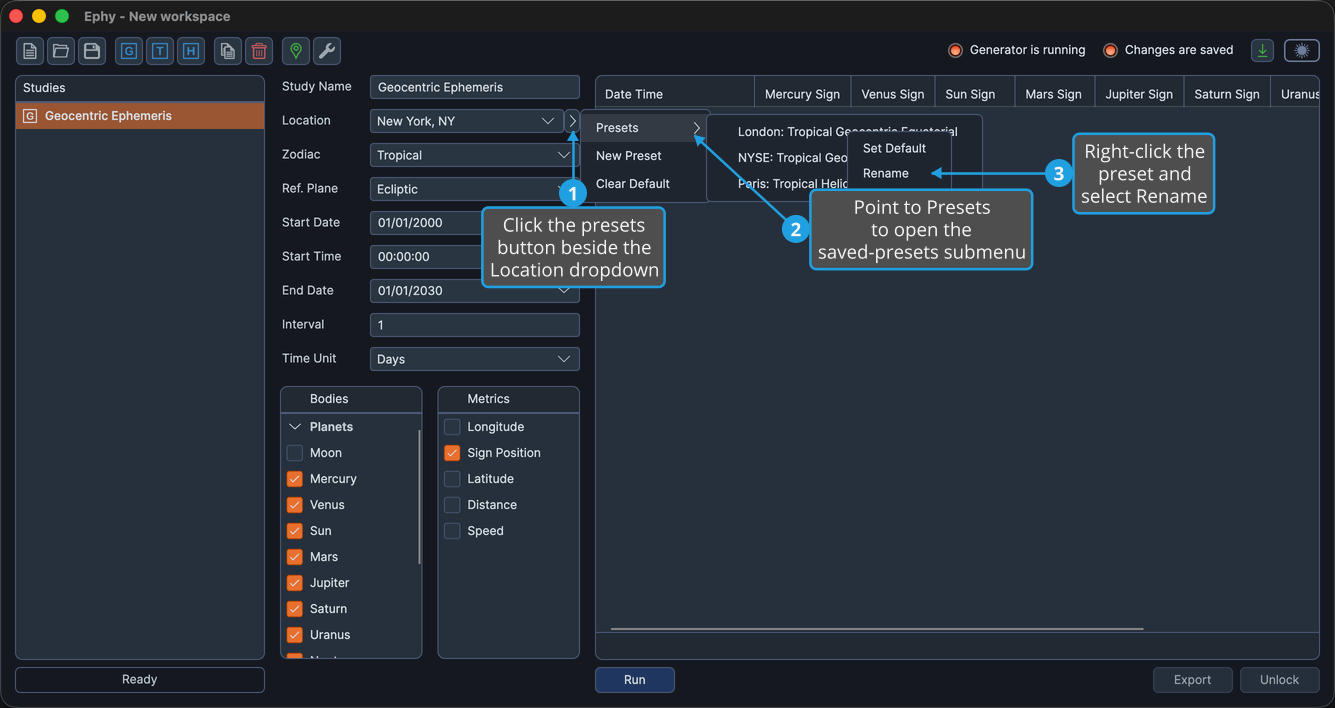Add a study with the G icon

[x=129, y=51]
